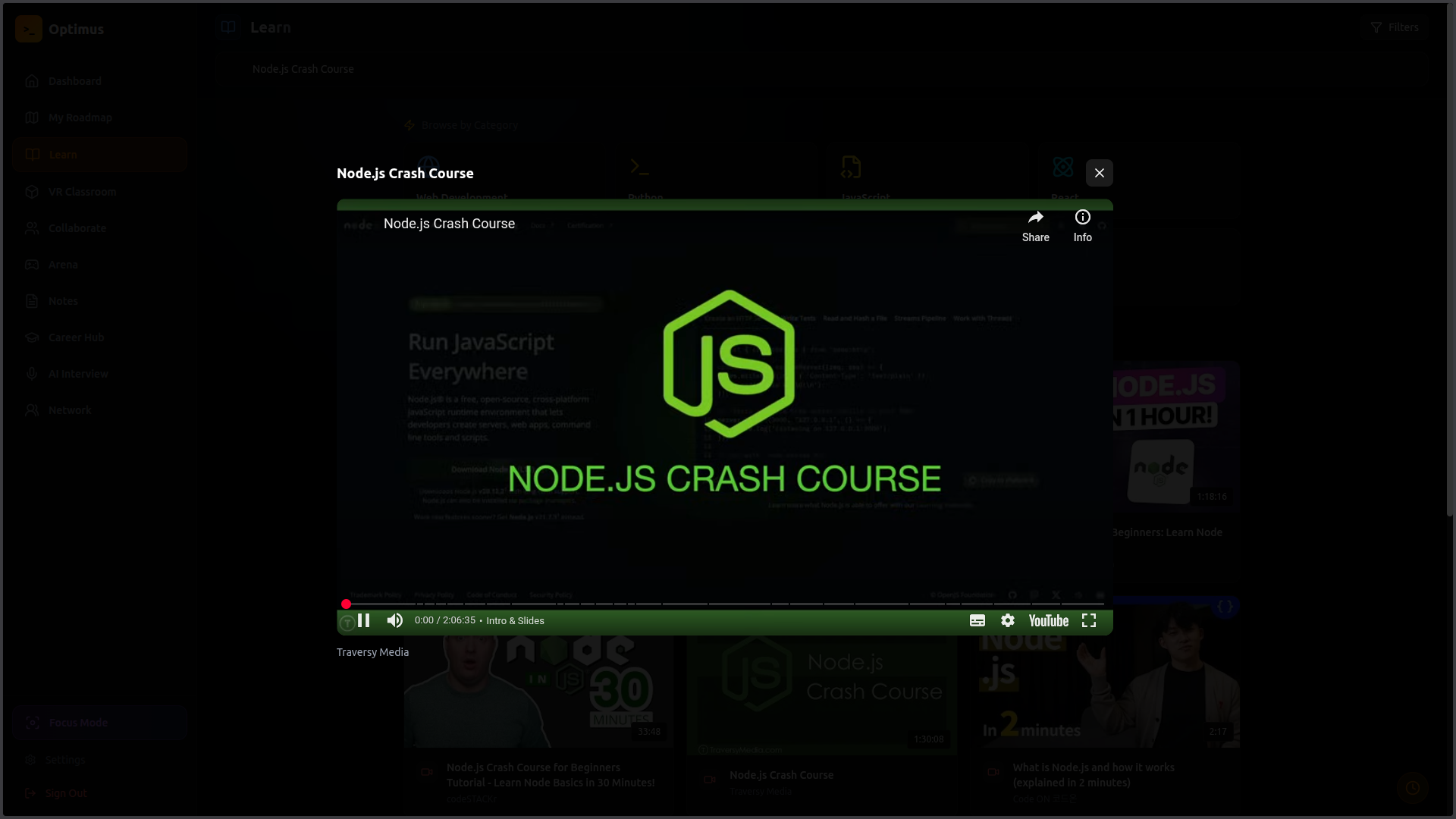This screenshot has height=819, width=1456.
Task: Close the Node.js Crash Course modal
Action: 1099,173
